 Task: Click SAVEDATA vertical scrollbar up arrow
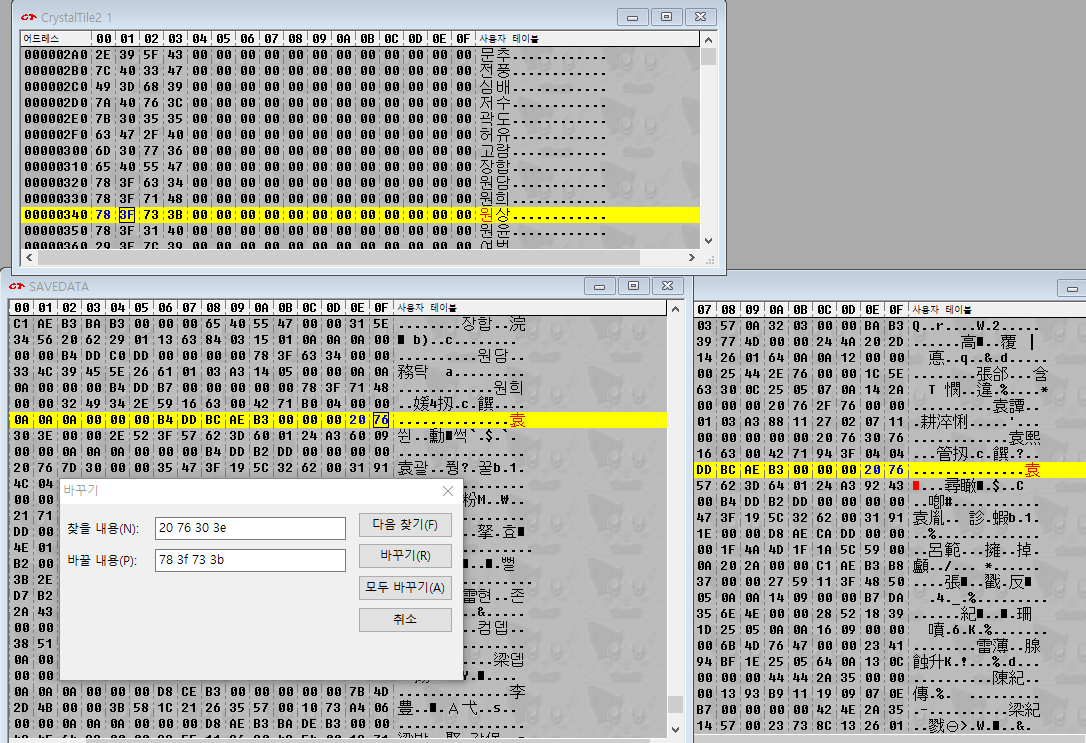(675, 309)
